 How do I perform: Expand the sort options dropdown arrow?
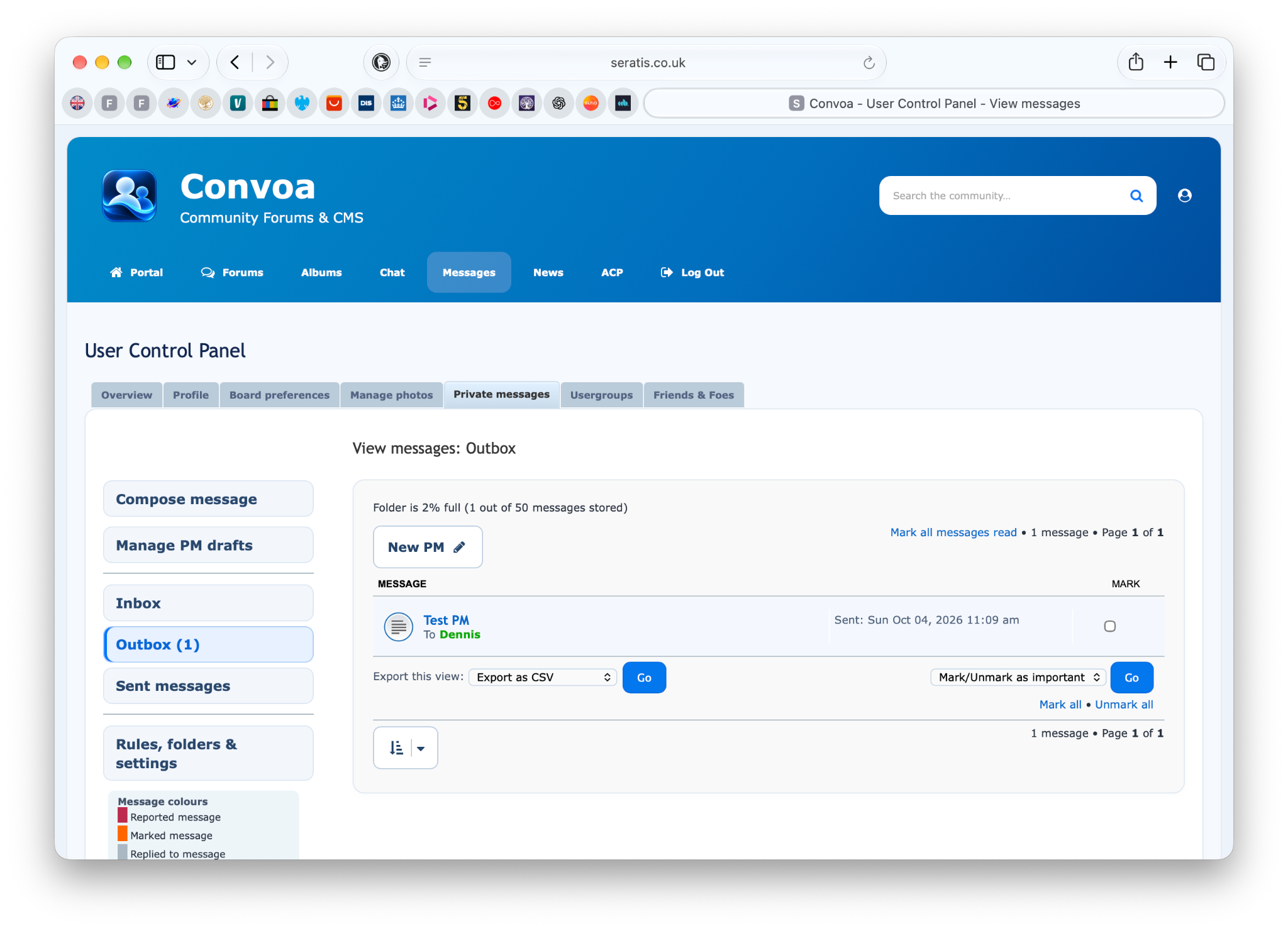tap(421, 748)
